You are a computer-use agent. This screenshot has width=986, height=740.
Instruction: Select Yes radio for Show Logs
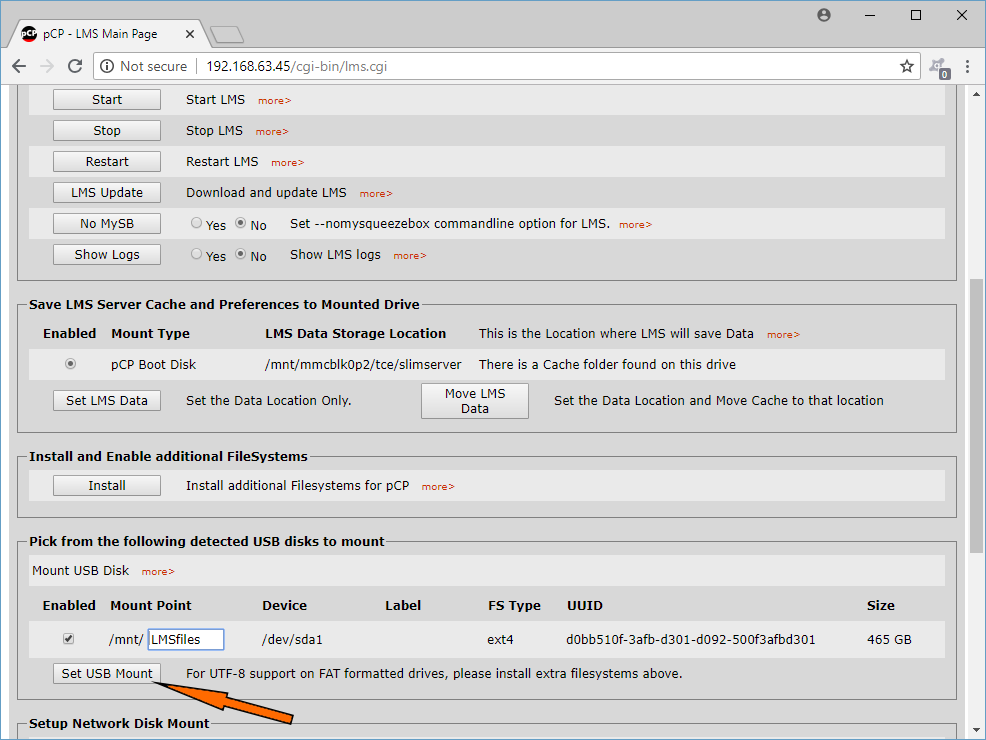pos(196,253)
